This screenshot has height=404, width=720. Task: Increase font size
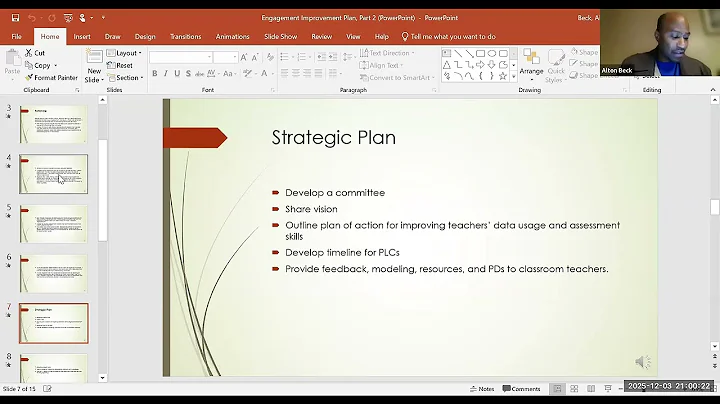(244, 57)
